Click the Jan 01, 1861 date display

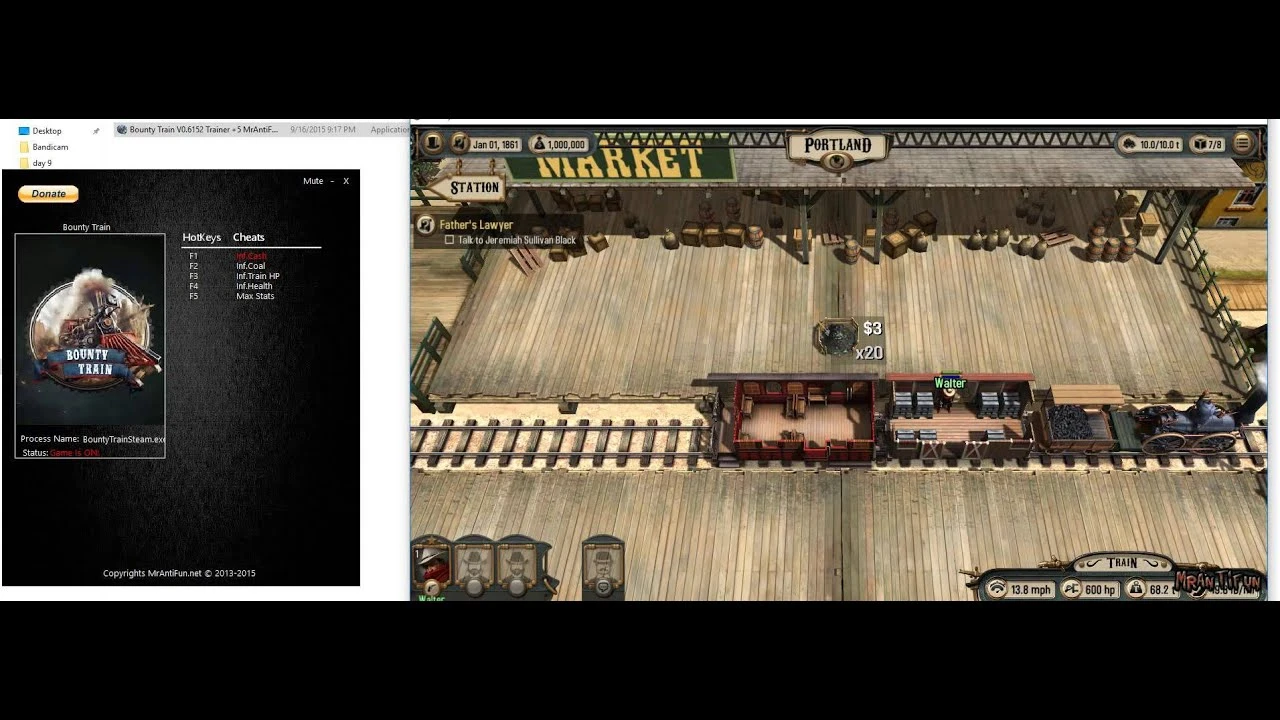[x=496, y=145]
